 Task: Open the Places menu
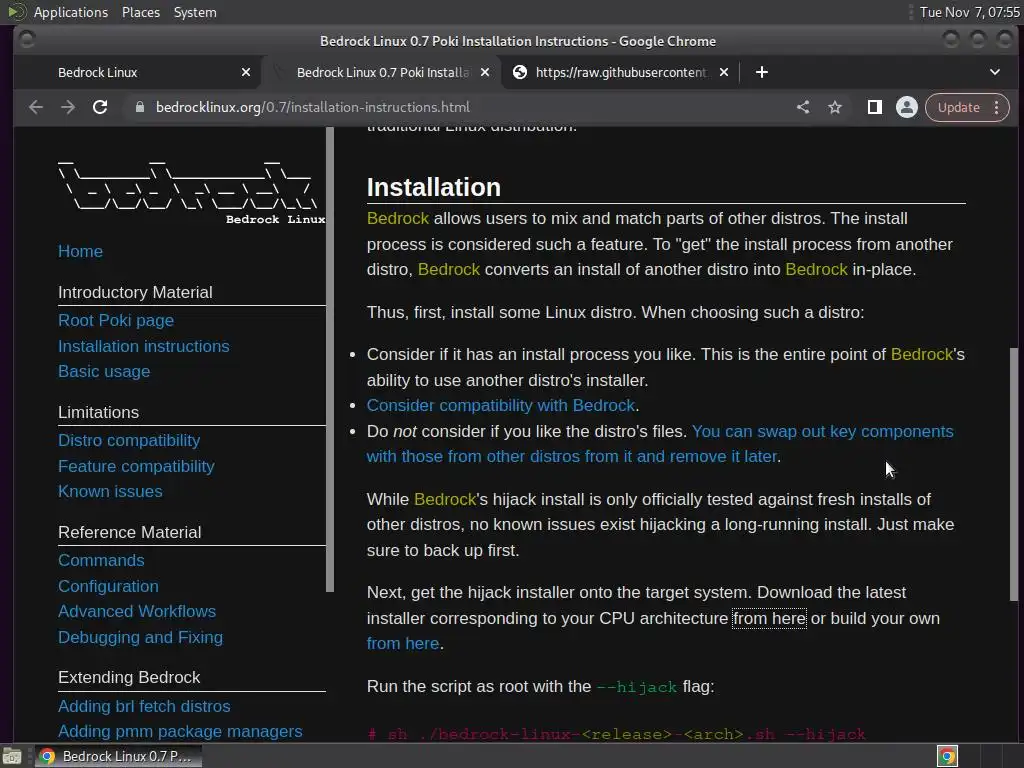tap(141, 12)
